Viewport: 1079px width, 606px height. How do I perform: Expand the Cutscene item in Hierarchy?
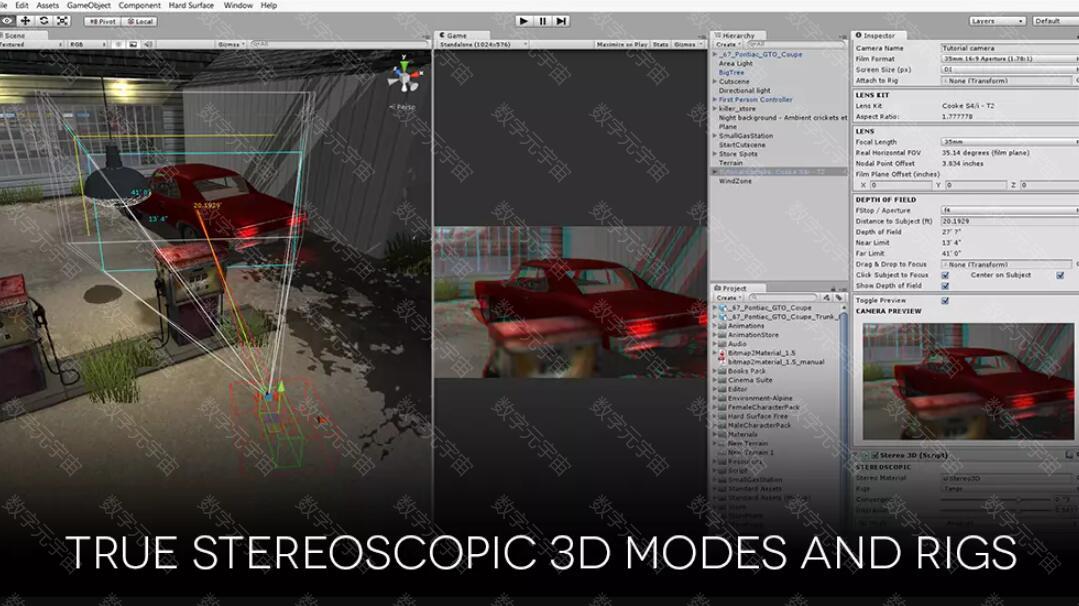click(x=715, y=82)
